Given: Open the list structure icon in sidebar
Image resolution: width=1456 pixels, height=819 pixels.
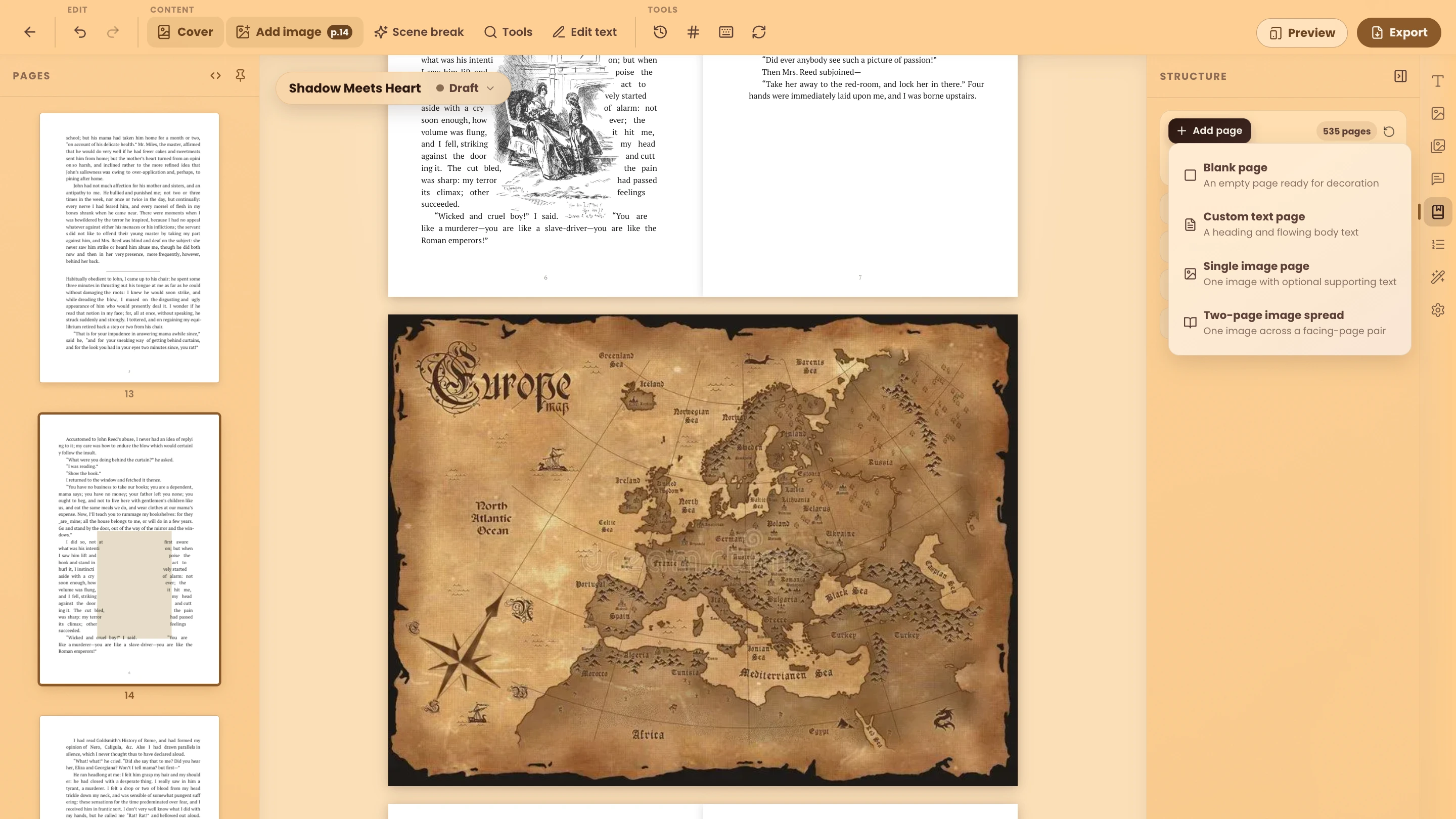Looking at the screenshot, I should [x=1438, y=244].
